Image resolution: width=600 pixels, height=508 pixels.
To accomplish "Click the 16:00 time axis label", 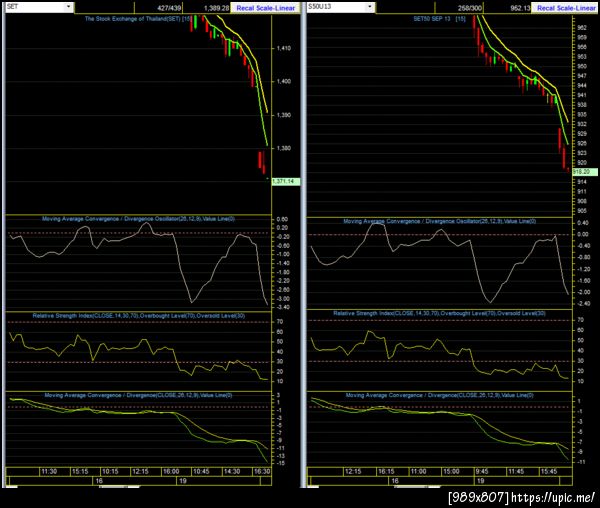I will 171,471.
